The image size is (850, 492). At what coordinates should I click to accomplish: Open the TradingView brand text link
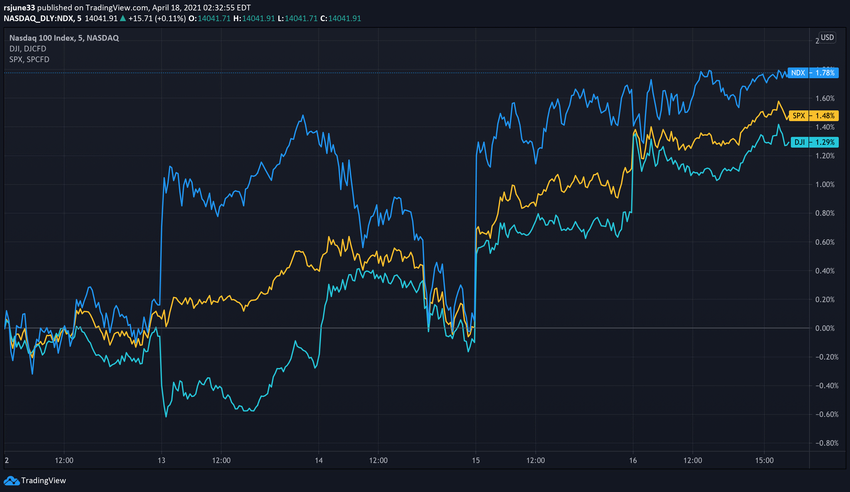click(43, 481)
